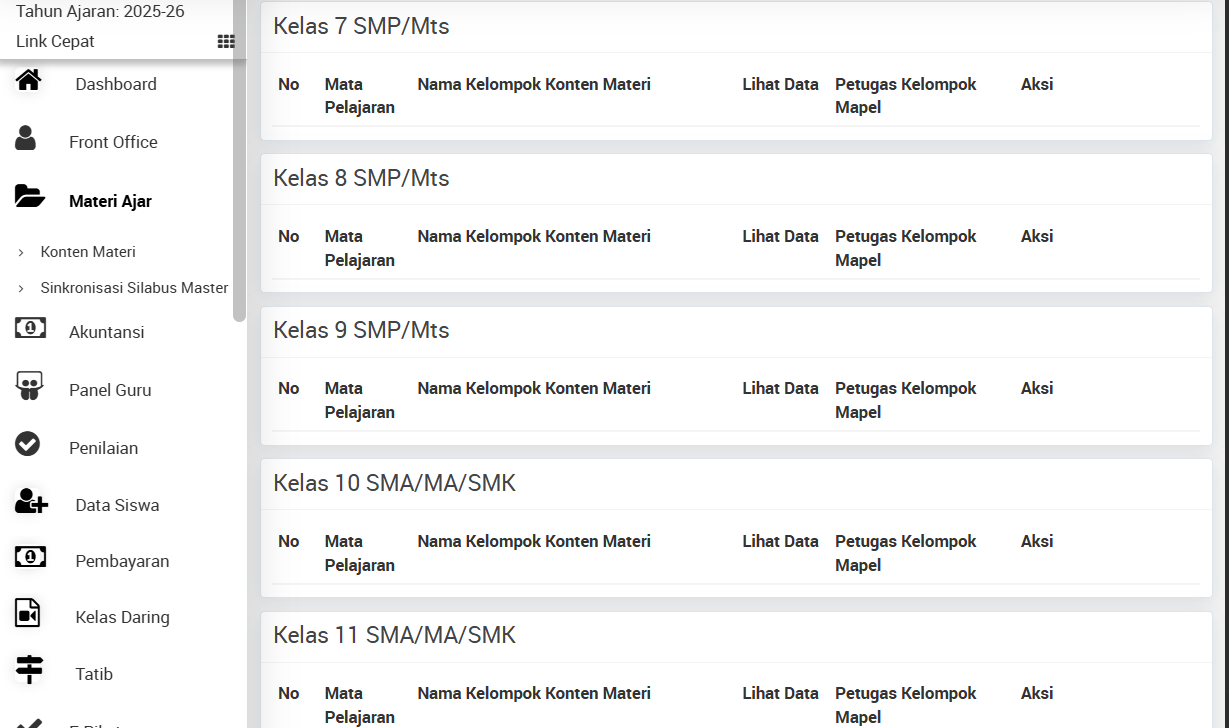Click the Kelas 7 SMP/Mts panel heading
The height and width of the screenshot is (728, 1229).
click(361, 26)
